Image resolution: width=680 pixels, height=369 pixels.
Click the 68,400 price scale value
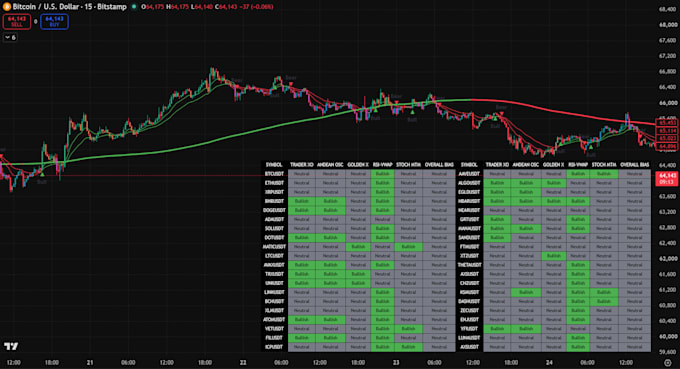[x=668, y=9]
